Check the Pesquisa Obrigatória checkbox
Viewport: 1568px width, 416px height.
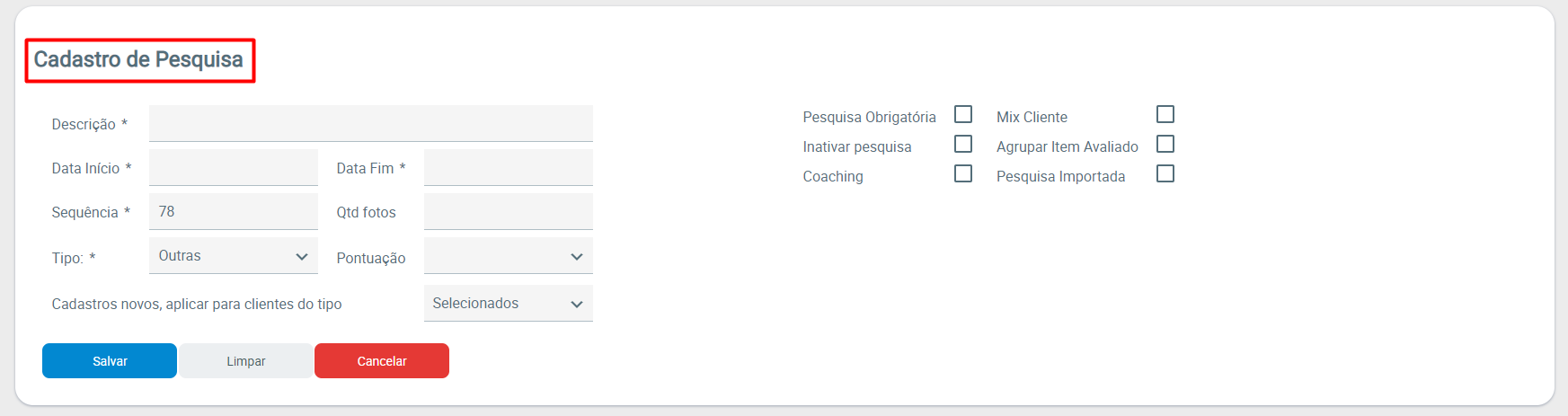(x=963, y=114)
